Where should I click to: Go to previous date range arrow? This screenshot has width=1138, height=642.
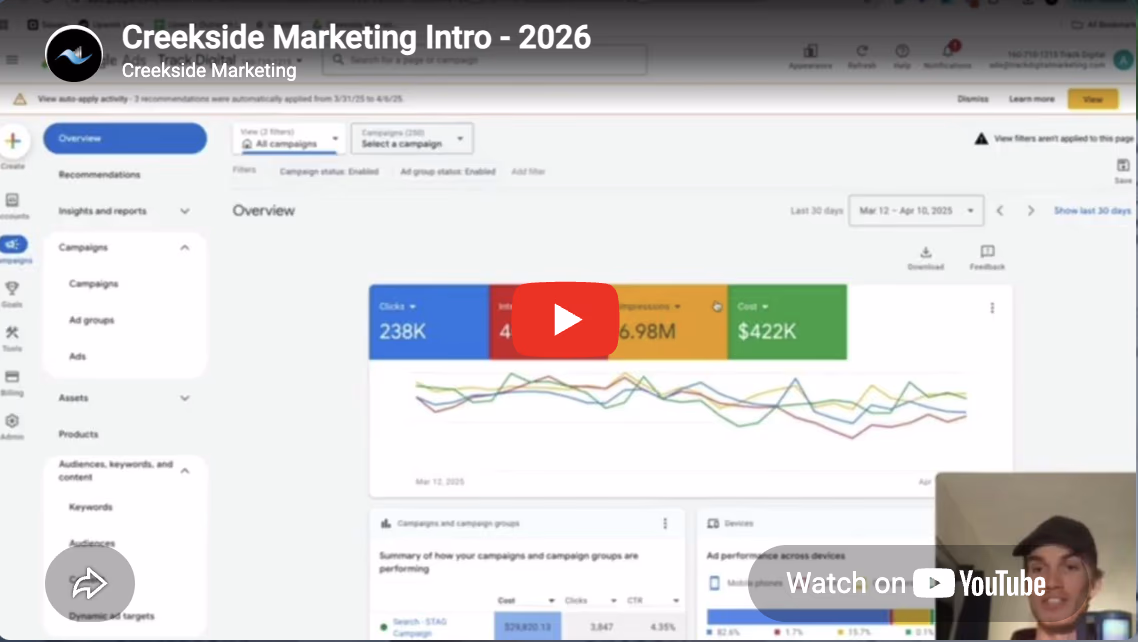1000,210
